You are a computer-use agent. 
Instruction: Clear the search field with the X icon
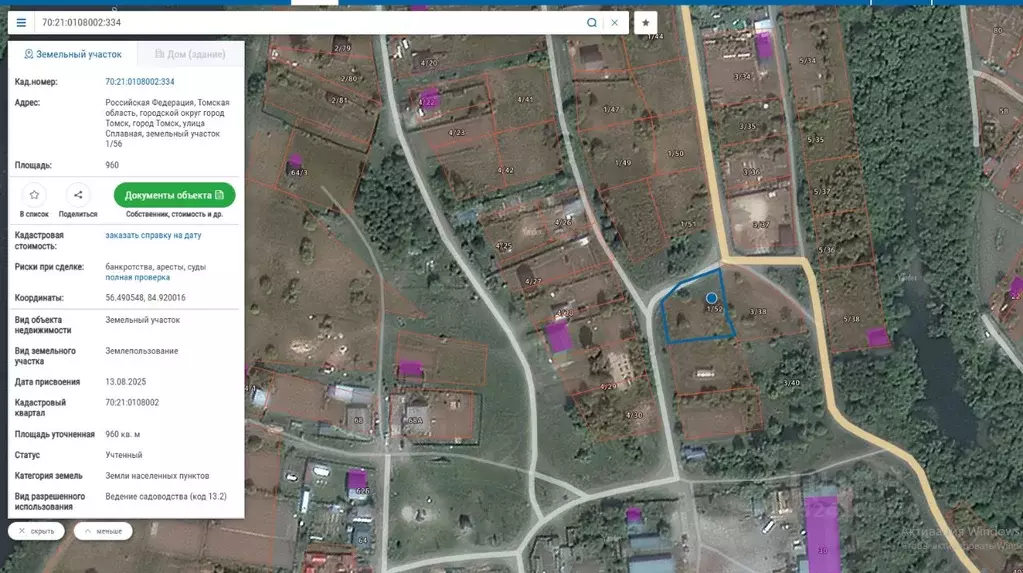615,22
